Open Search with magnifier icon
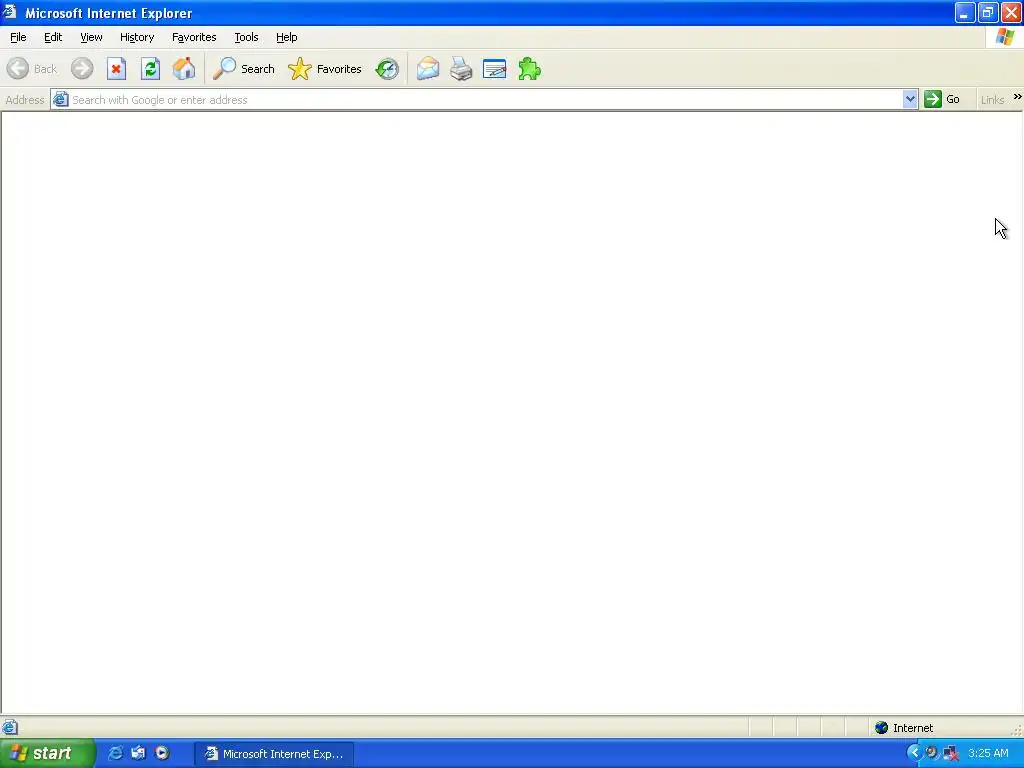The image size is (1024, 768). point(244,69)
